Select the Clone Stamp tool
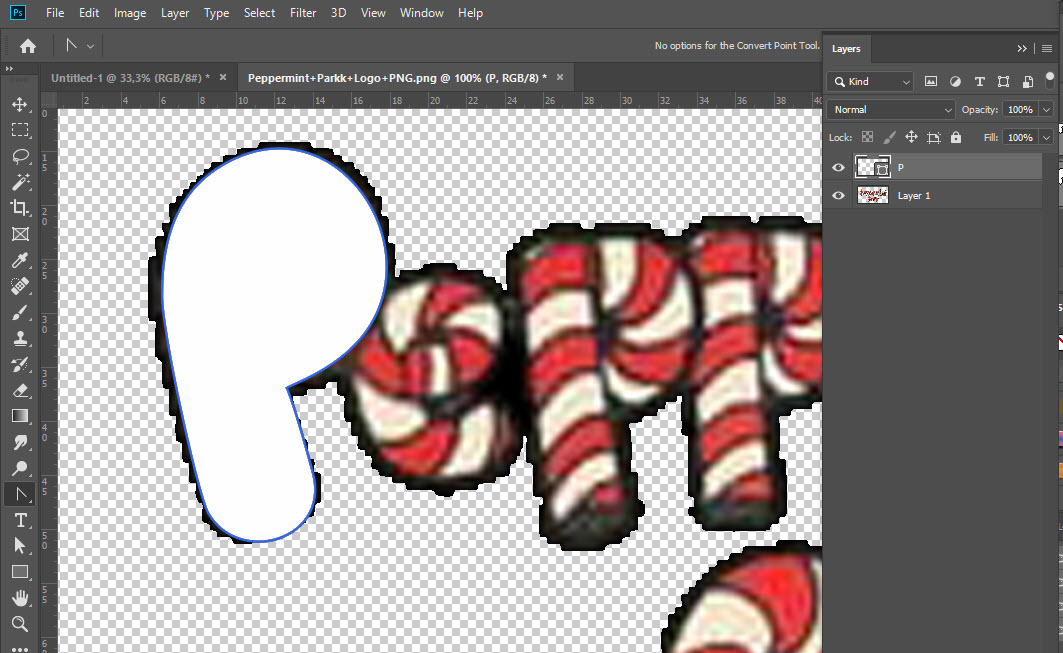The width and height of the screenshot is (1063, 653). coord(20,338)
